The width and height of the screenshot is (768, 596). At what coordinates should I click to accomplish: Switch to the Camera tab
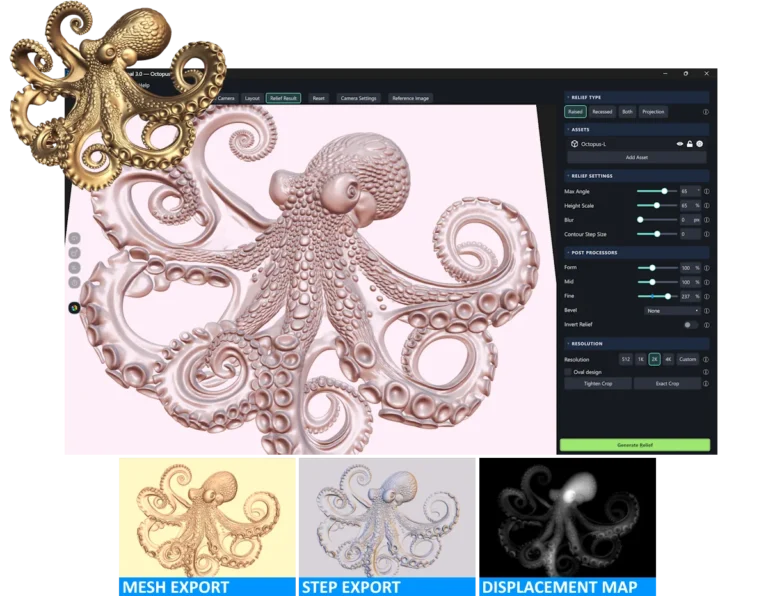[226, 98]
